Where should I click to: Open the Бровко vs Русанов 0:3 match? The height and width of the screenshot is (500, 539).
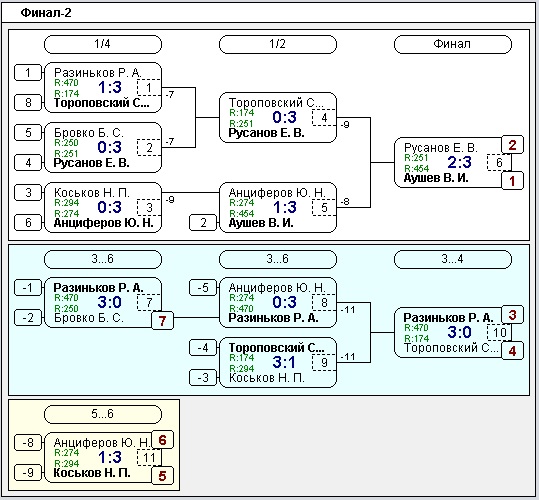tap(103, 147)
